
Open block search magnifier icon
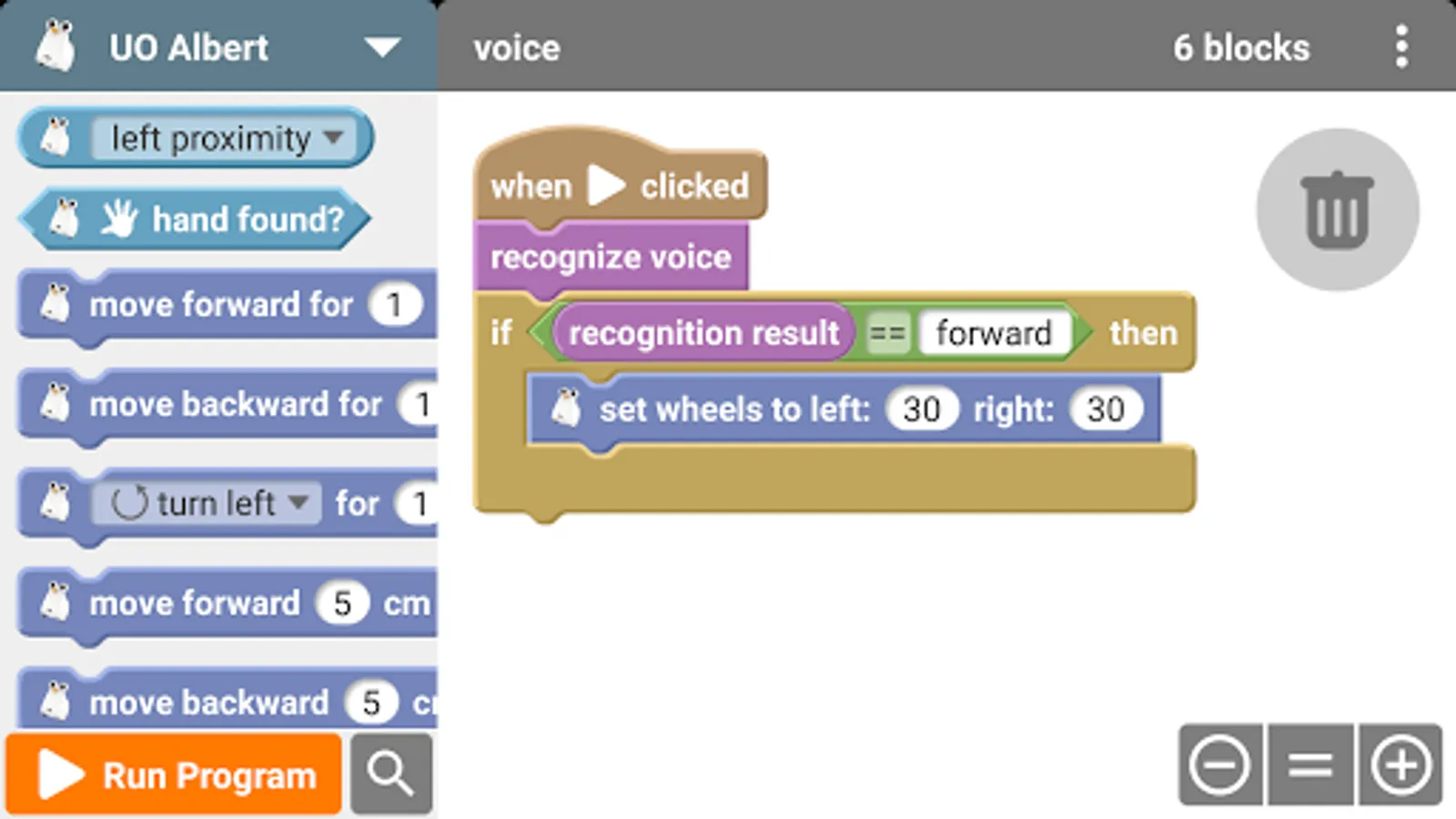(x=390, y=773)
